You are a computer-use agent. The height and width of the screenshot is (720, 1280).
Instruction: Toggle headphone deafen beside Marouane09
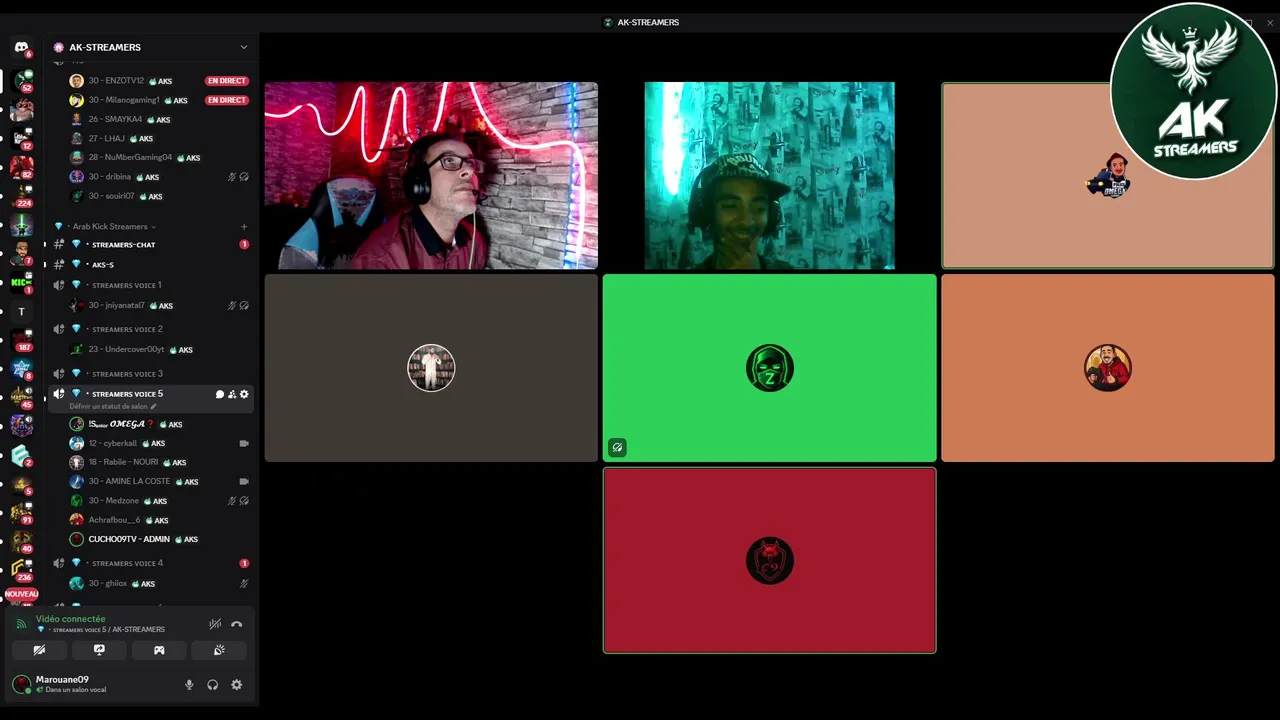click(x=213, y=685)
